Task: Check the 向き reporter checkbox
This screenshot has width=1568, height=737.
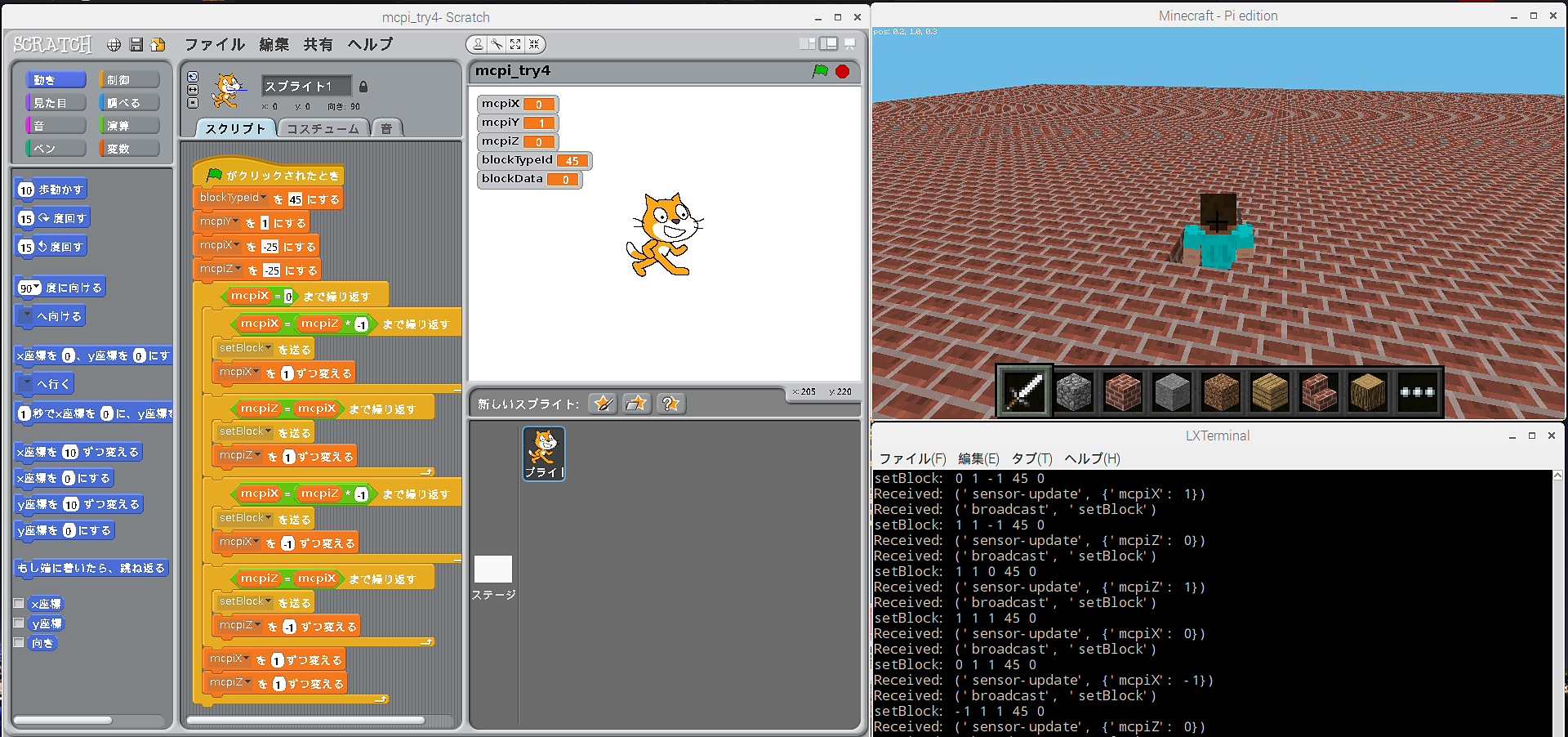Action: [19, 643]
